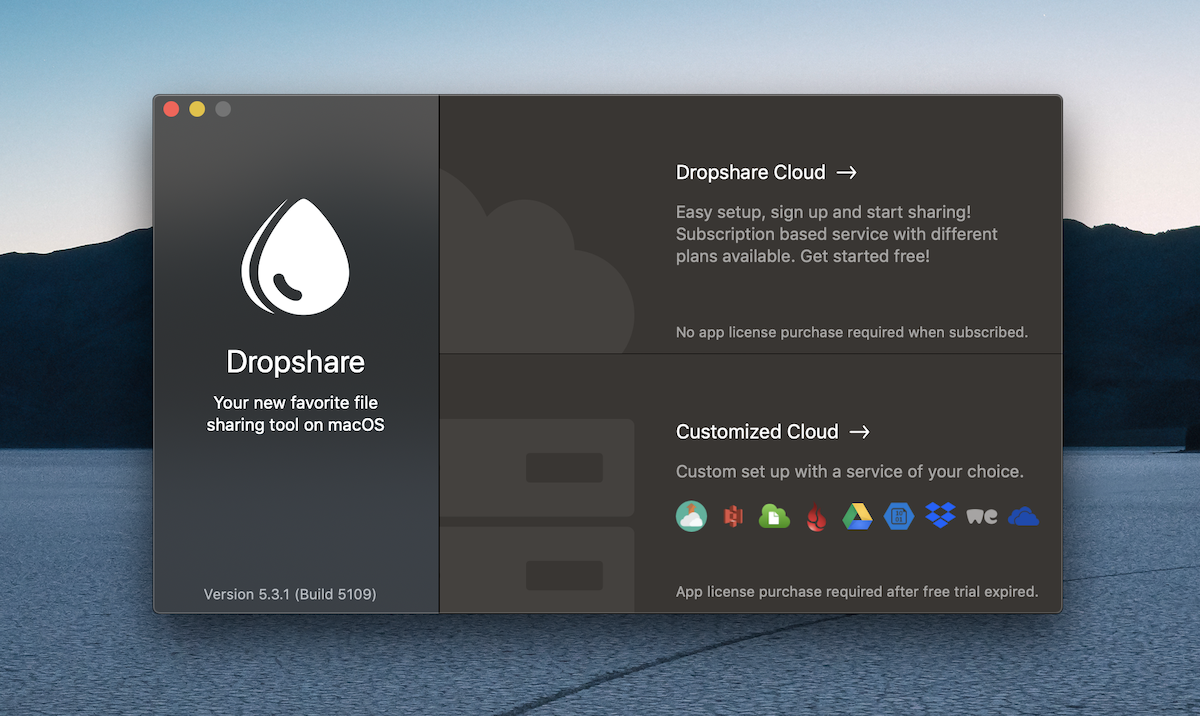Select the red Amazon S3 icon
1200x716 pixels.
point(733,516)
